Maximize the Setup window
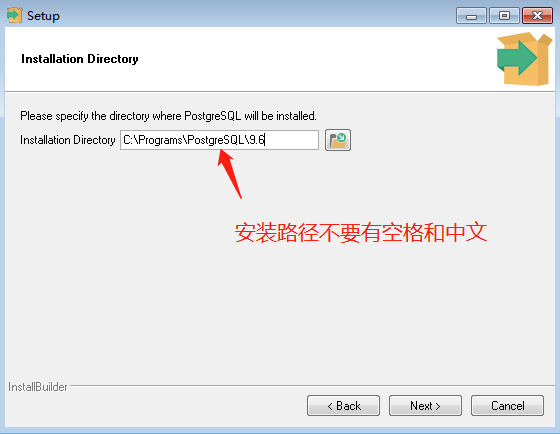Screen dimensions: 560x434 (x=504, y=16)
